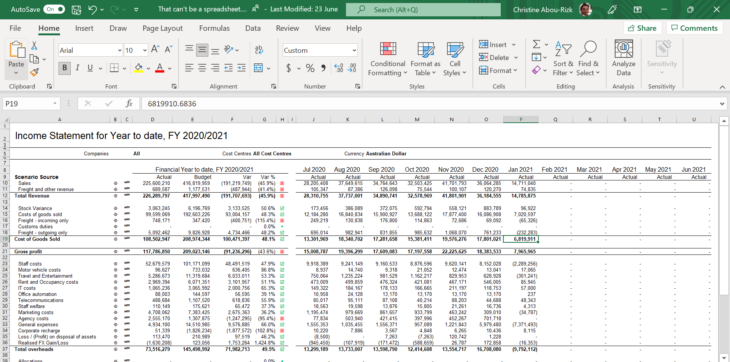Decrease decimal places
Screen dimensions: 730x362
(x=352, y=68)
